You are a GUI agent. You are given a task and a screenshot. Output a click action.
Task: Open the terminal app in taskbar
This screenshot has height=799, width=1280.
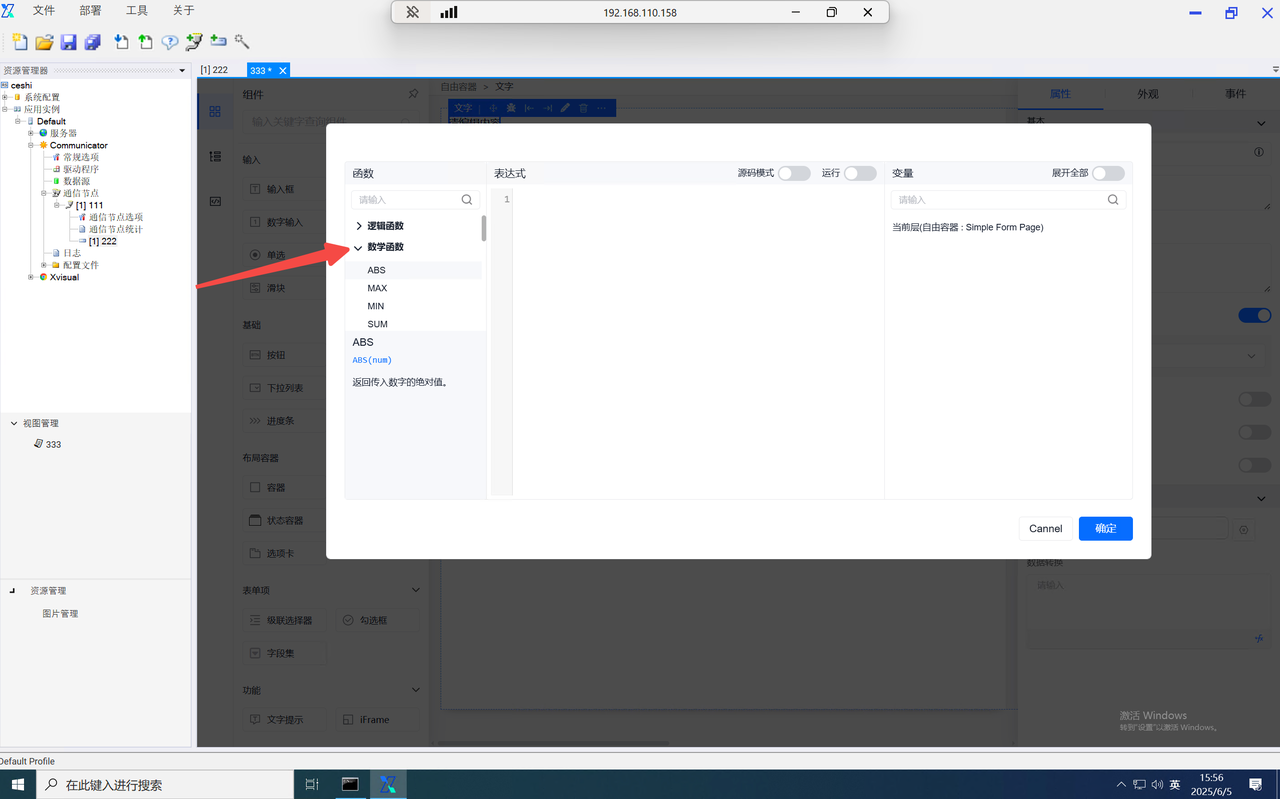coord(350,785)
